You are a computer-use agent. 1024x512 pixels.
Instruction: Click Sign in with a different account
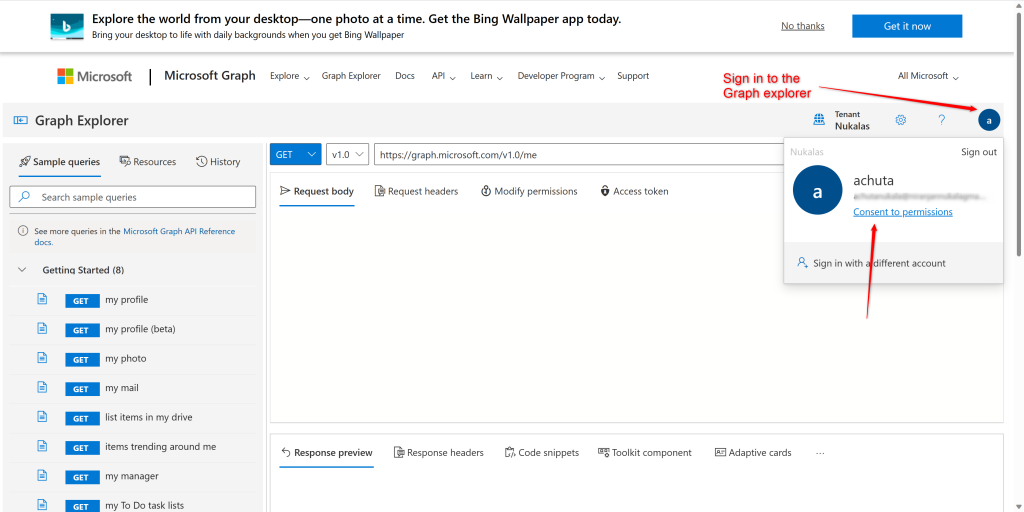click(x=879, y=263)
